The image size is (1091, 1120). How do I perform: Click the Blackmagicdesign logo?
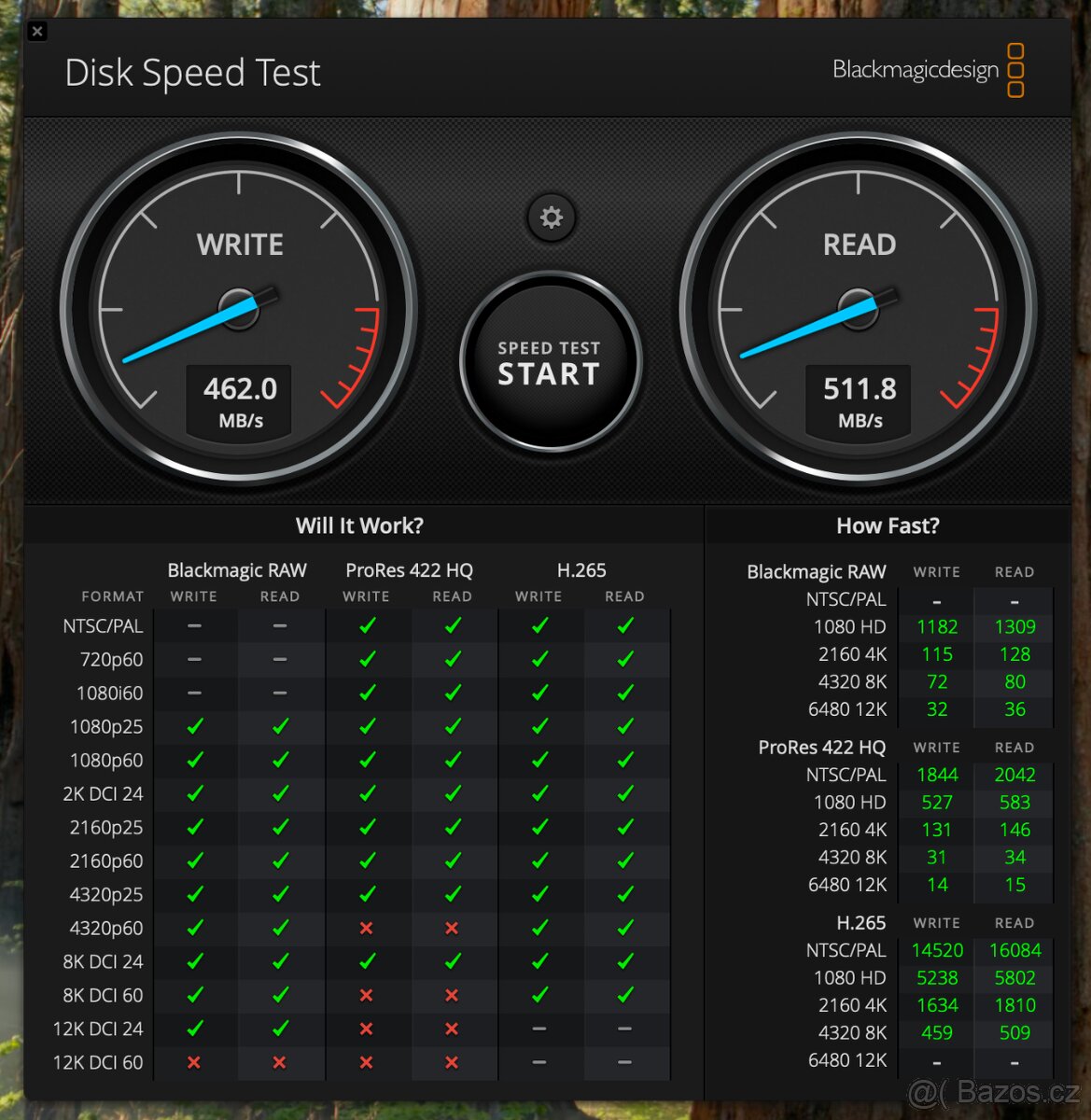(928, 70)
